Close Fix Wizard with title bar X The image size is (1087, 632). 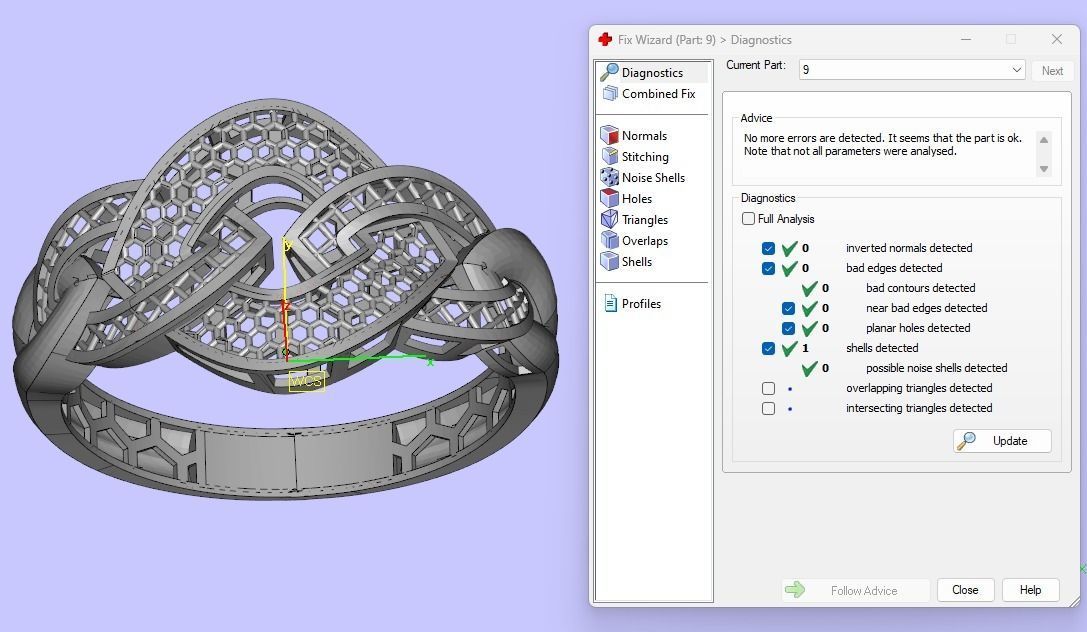click(x=1056, y=40)
